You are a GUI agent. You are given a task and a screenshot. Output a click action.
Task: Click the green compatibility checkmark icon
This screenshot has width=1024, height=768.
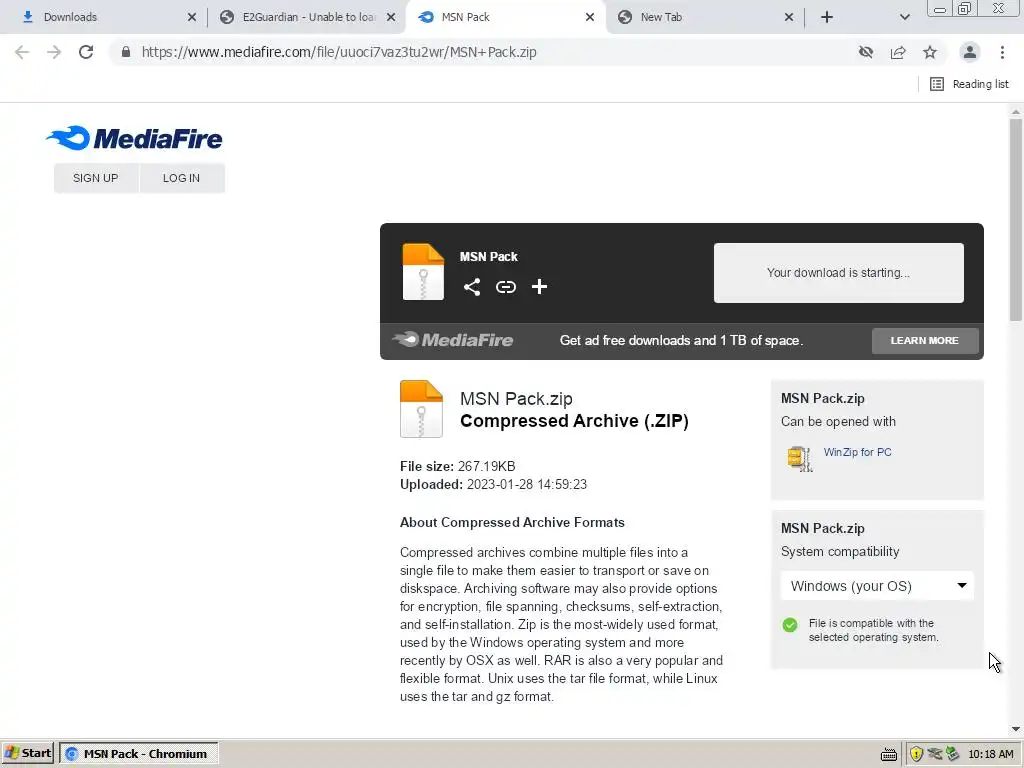(x=790, y=625)
